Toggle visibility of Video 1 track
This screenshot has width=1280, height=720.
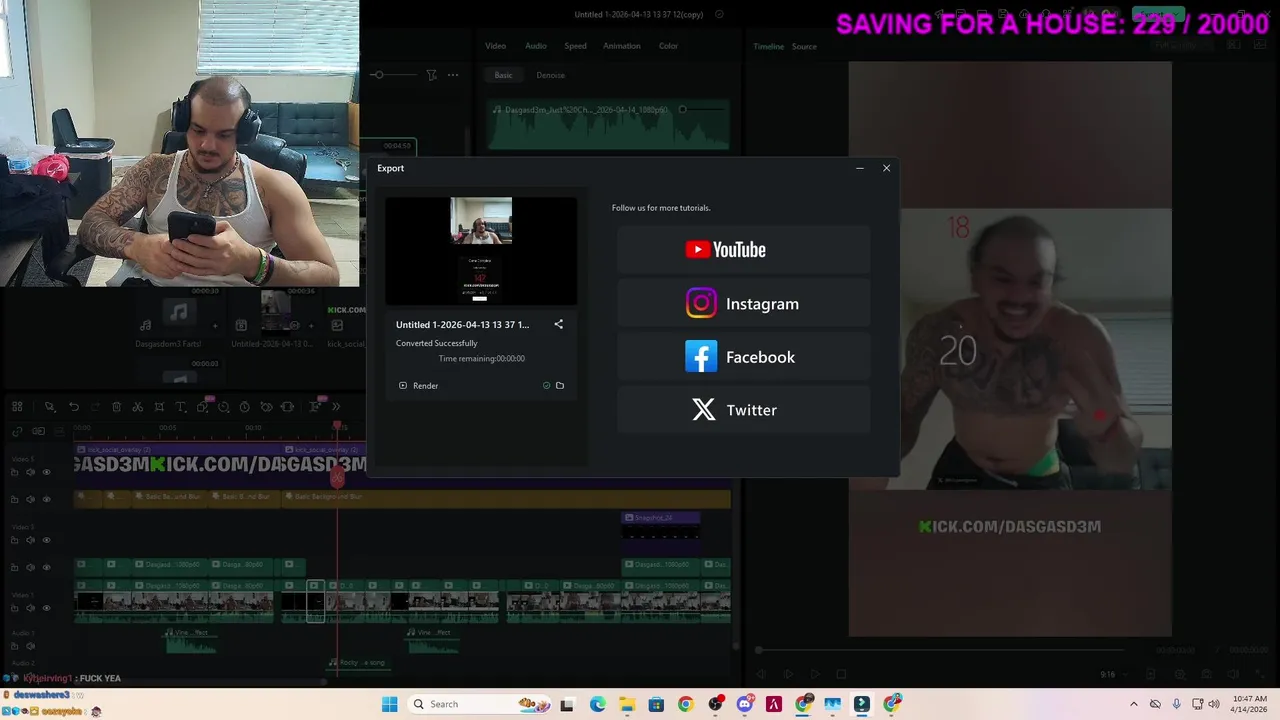(46, 608)
